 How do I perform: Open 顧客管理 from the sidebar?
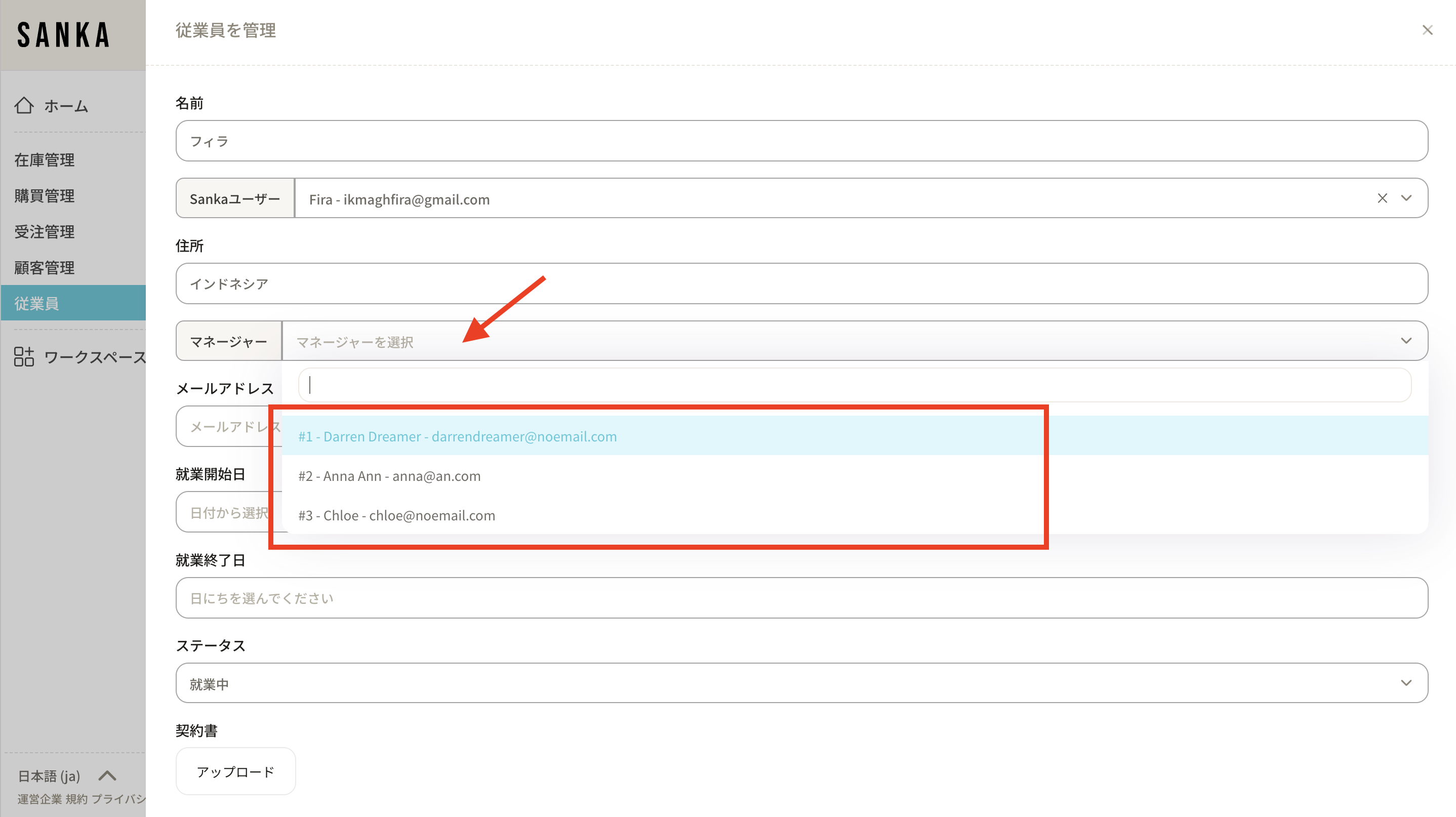pos(44,267)
